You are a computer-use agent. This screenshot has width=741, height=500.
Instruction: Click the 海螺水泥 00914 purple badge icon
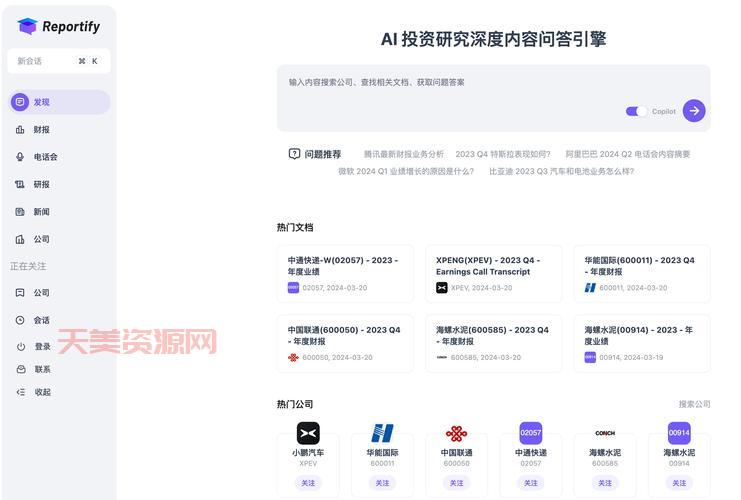pyautogui.click(x=679, y=433)
